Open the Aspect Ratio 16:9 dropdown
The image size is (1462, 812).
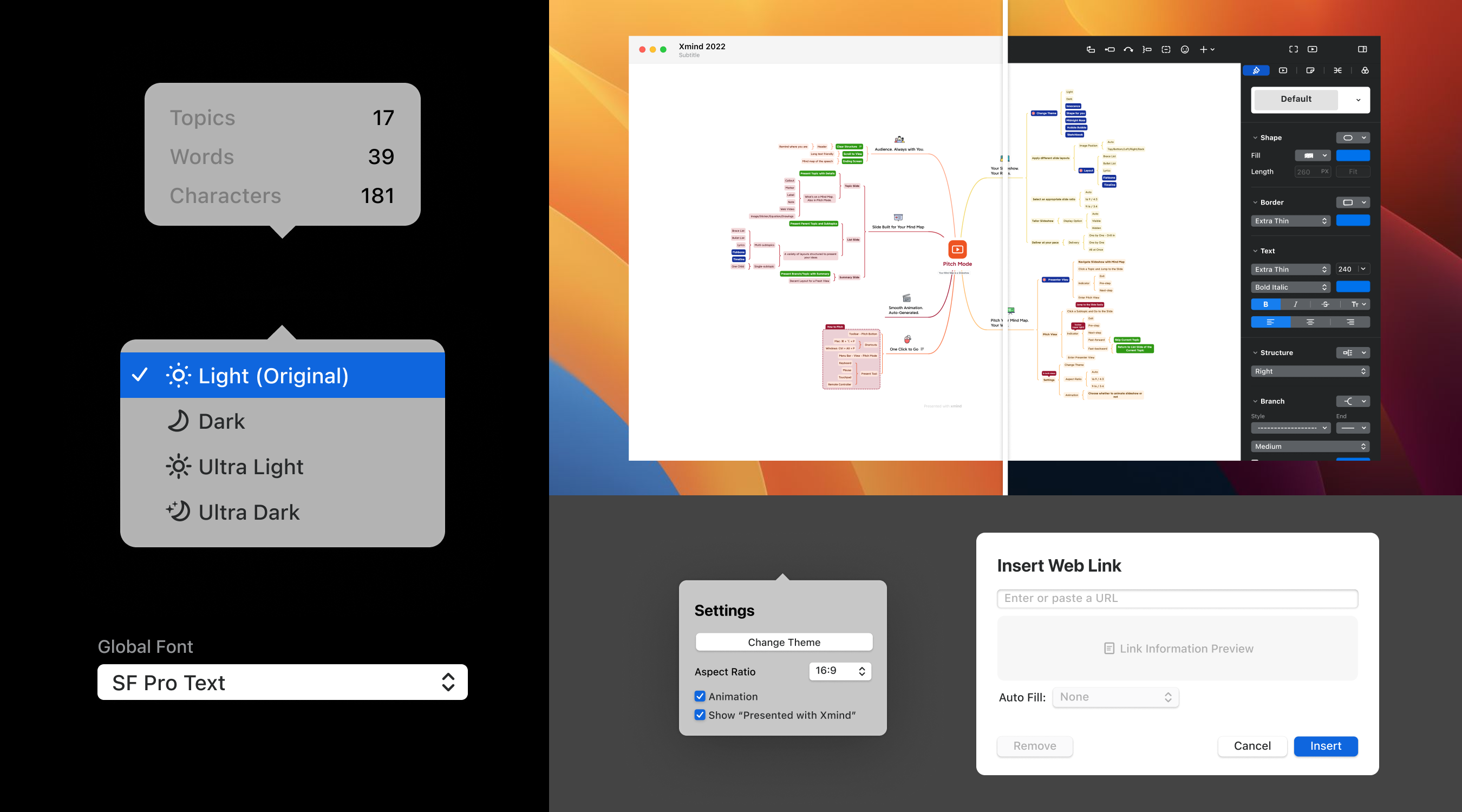point(839,671)
